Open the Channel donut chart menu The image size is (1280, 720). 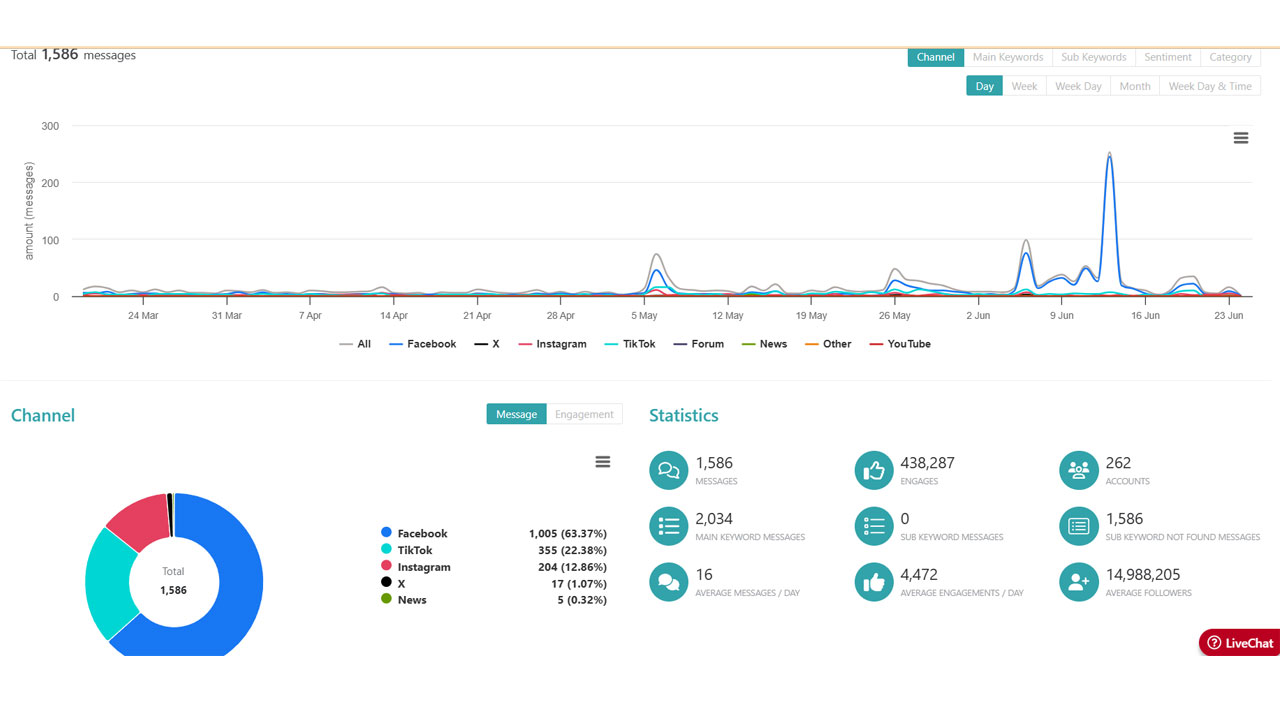click(602, 462)
